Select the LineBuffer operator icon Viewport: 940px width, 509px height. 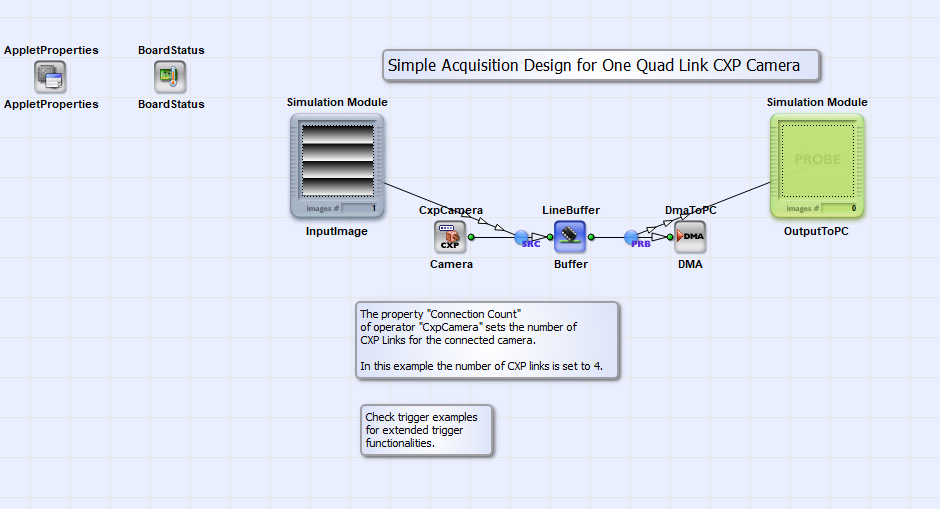click(570, 237)
